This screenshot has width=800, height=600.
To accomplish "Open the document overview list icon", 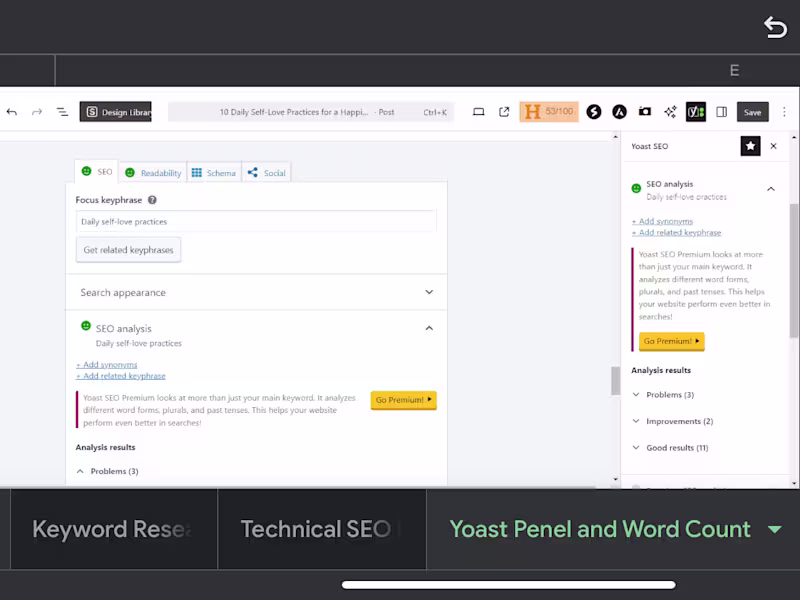I will (62, 112).
